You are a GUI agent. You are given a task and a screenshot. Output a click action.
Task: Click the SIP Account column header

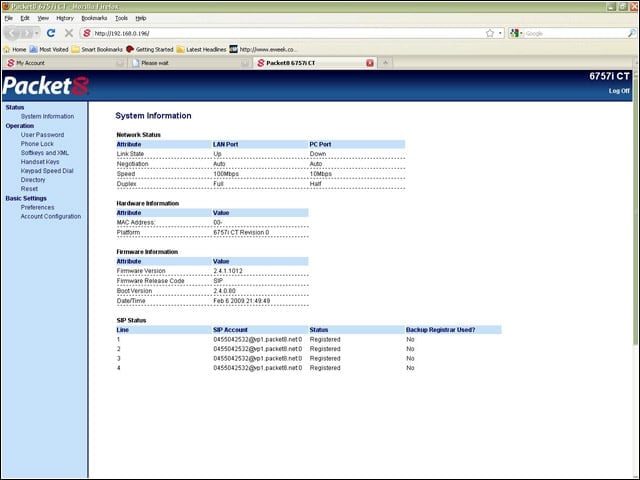(230, 330)
